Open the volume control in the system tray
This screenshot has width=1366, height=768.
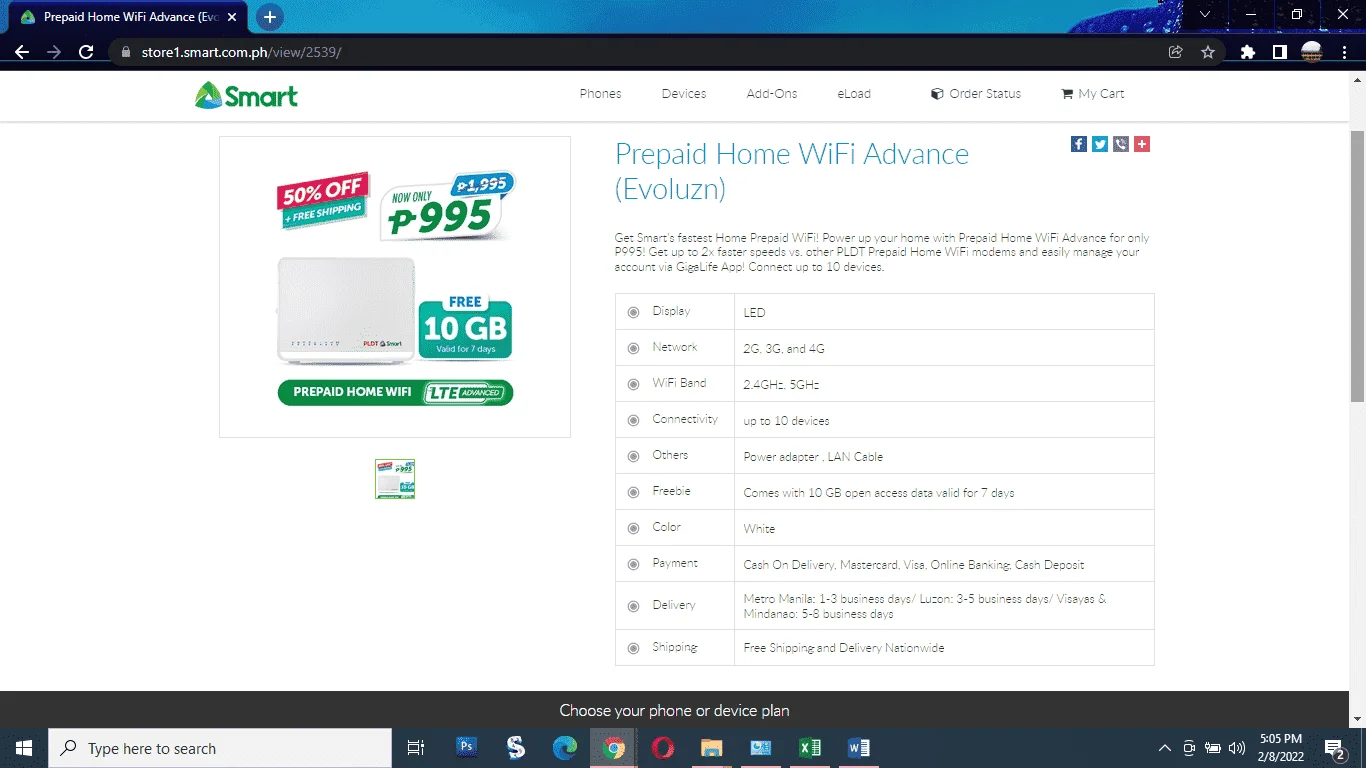(x=1237, y=748)
